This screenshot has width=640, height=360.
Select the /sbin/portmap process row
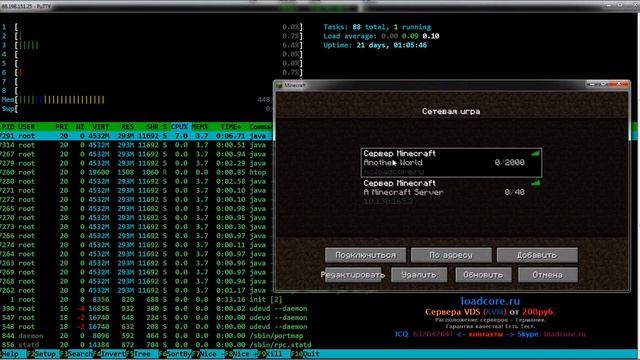tap(152, 336)
